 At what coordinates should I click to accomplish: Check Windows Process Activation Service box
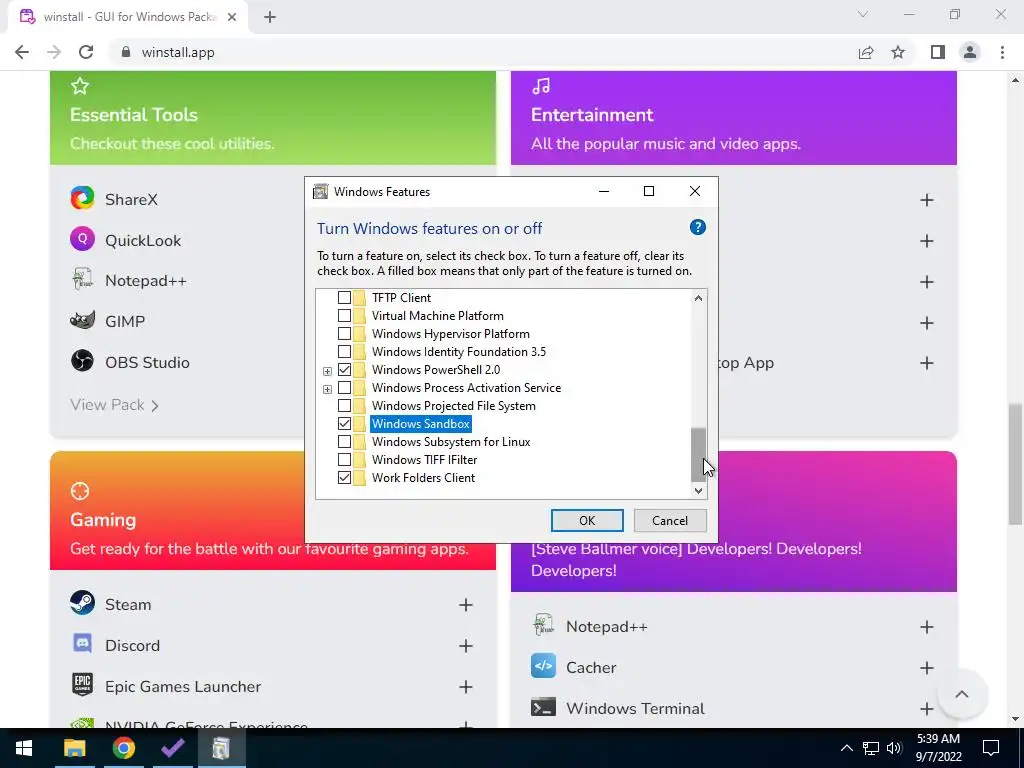pos(344,388)
